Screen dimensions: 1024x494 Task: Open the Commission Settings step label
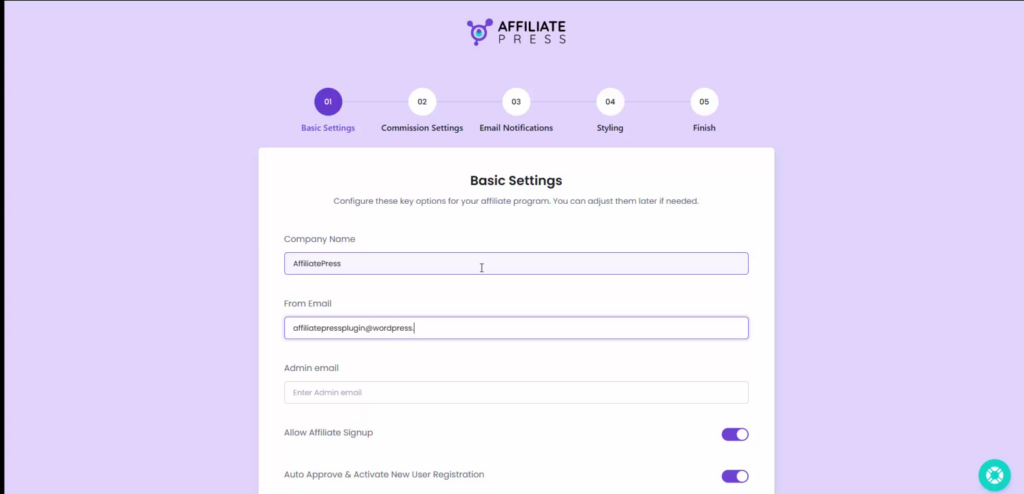[422, 128]
